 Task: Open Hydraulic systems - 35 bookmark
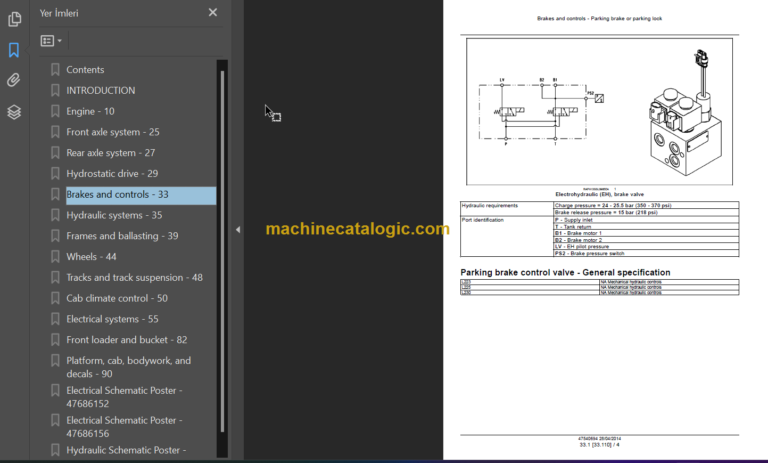click(x=114, y=215)
